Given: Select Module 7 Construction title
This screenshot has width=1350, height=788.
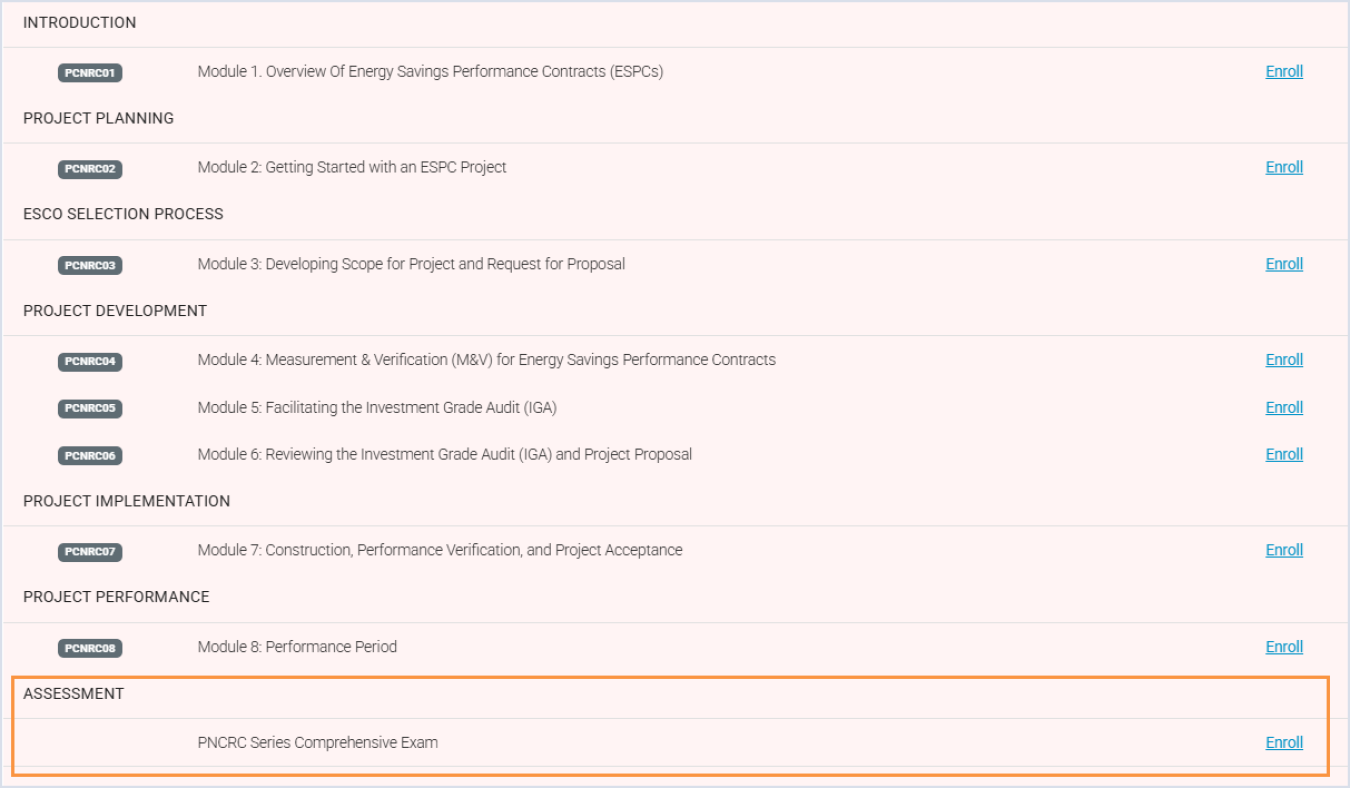Looking at the screenshot, I should [440, 550].
